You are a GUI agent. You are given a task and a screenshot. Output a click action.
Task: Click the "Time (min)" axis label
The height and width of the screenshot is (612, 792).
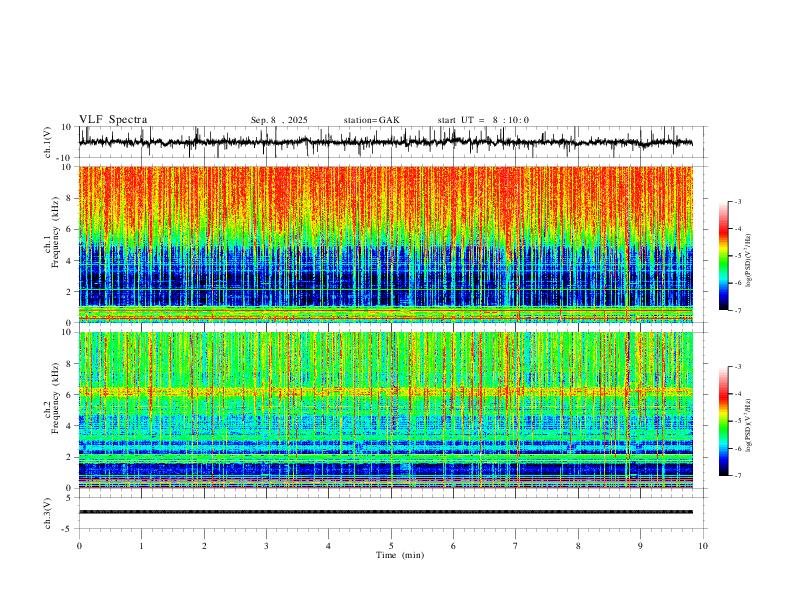400,555
